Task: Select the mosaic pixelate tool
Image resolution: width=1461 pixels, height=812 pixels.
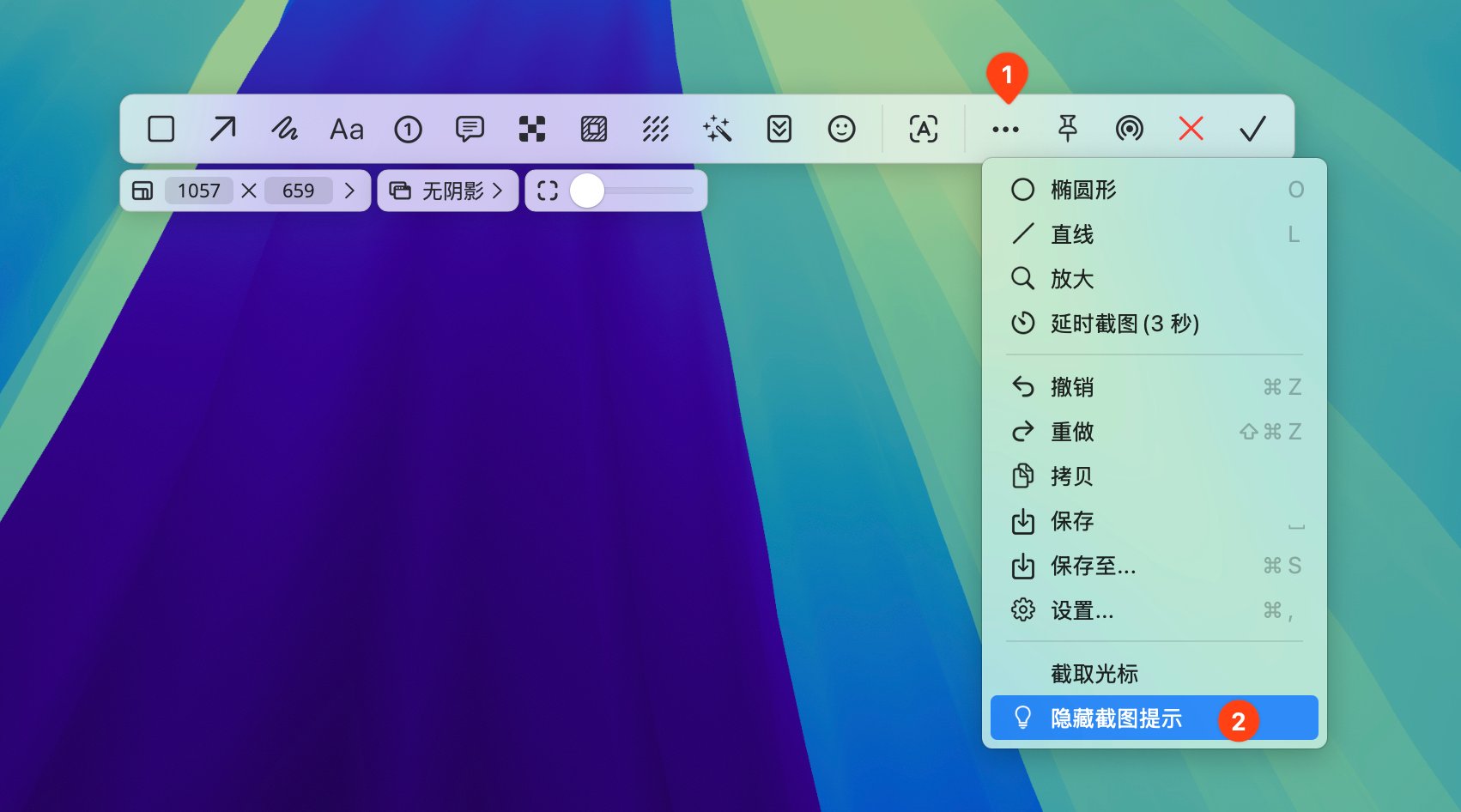Action: click(x=532, y=129)
